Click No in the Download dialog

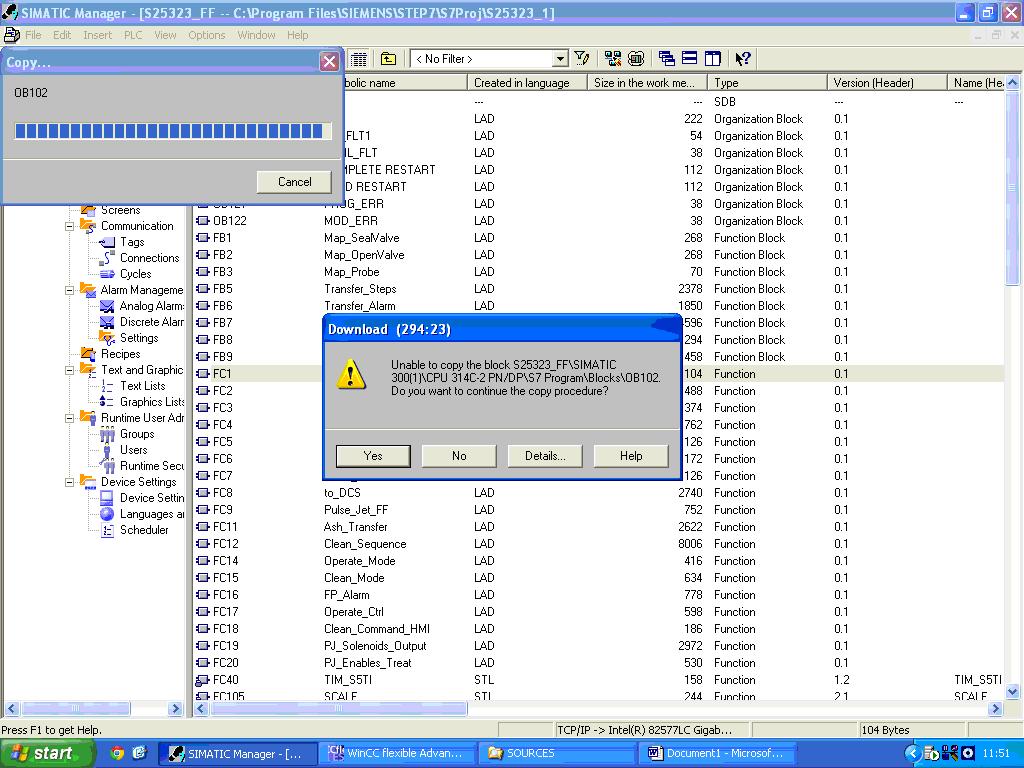[x=459, y=456]
